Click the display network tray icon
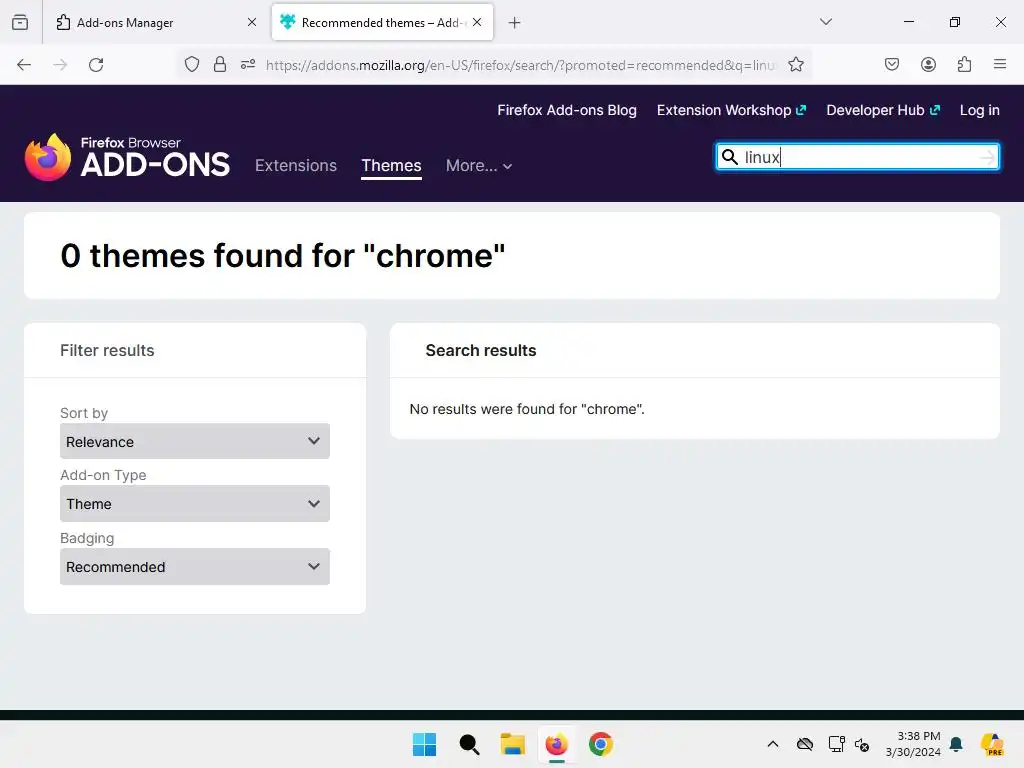Screen dimensions: 1024x768 (837, 744)
